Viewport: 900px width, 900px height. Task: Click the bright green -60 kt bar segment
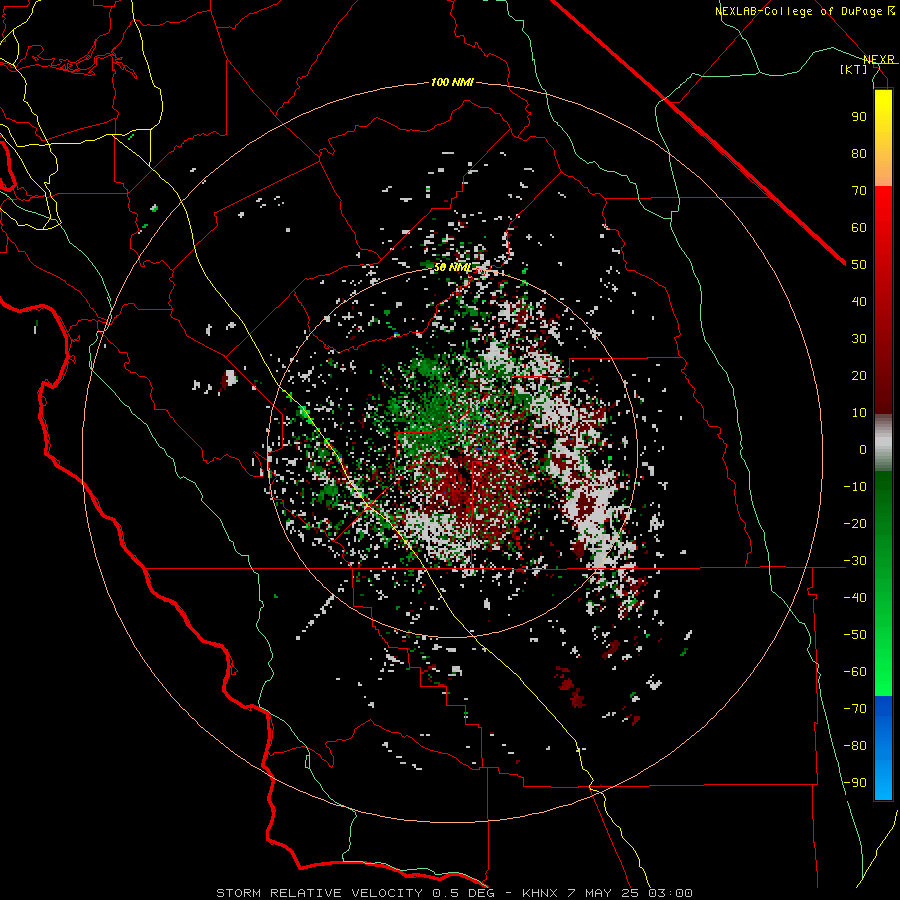pyautogui.click(x=883, y=683)
